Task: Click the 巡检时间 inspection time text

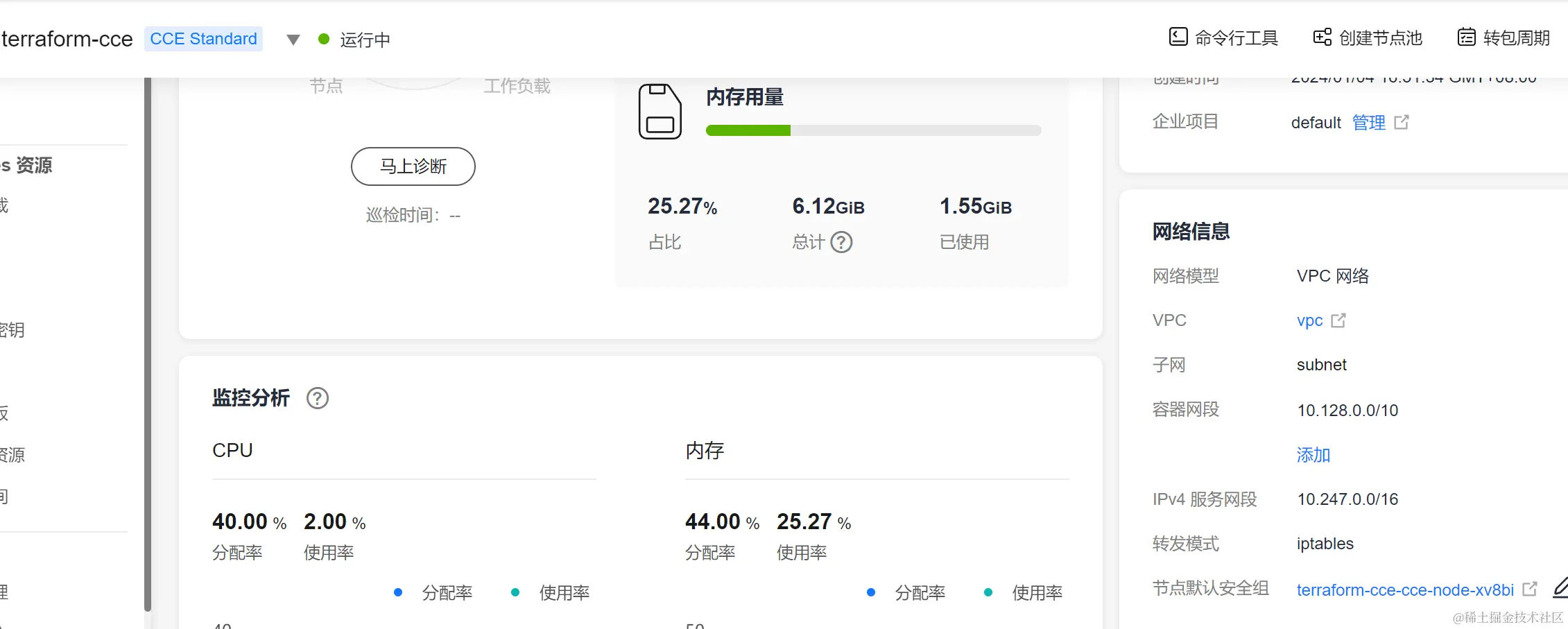Action: pos(413,216)
